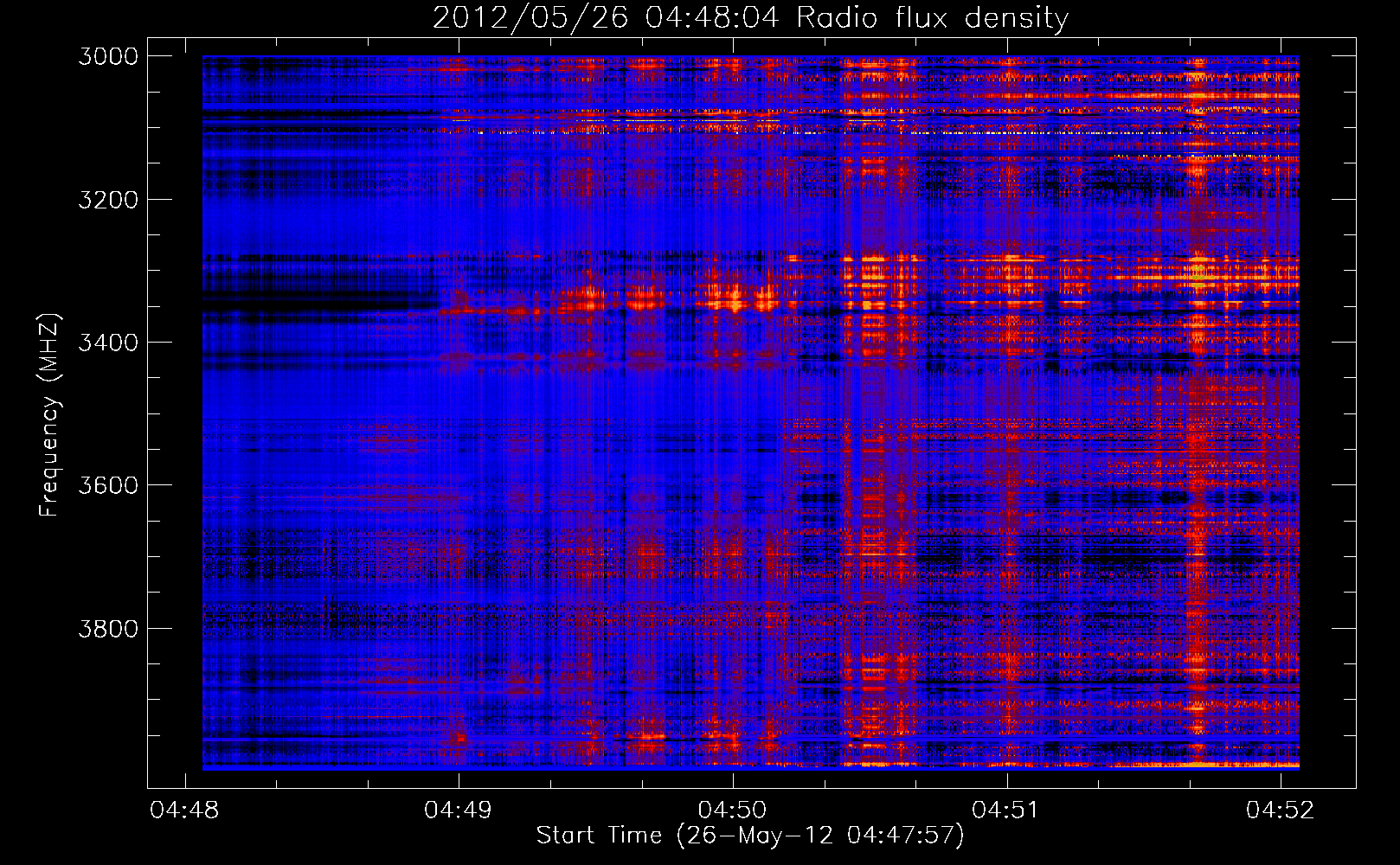Select the 3200 frequency tick label
The width and height of the screenshot is (1400, 865).
coord(108,200)
